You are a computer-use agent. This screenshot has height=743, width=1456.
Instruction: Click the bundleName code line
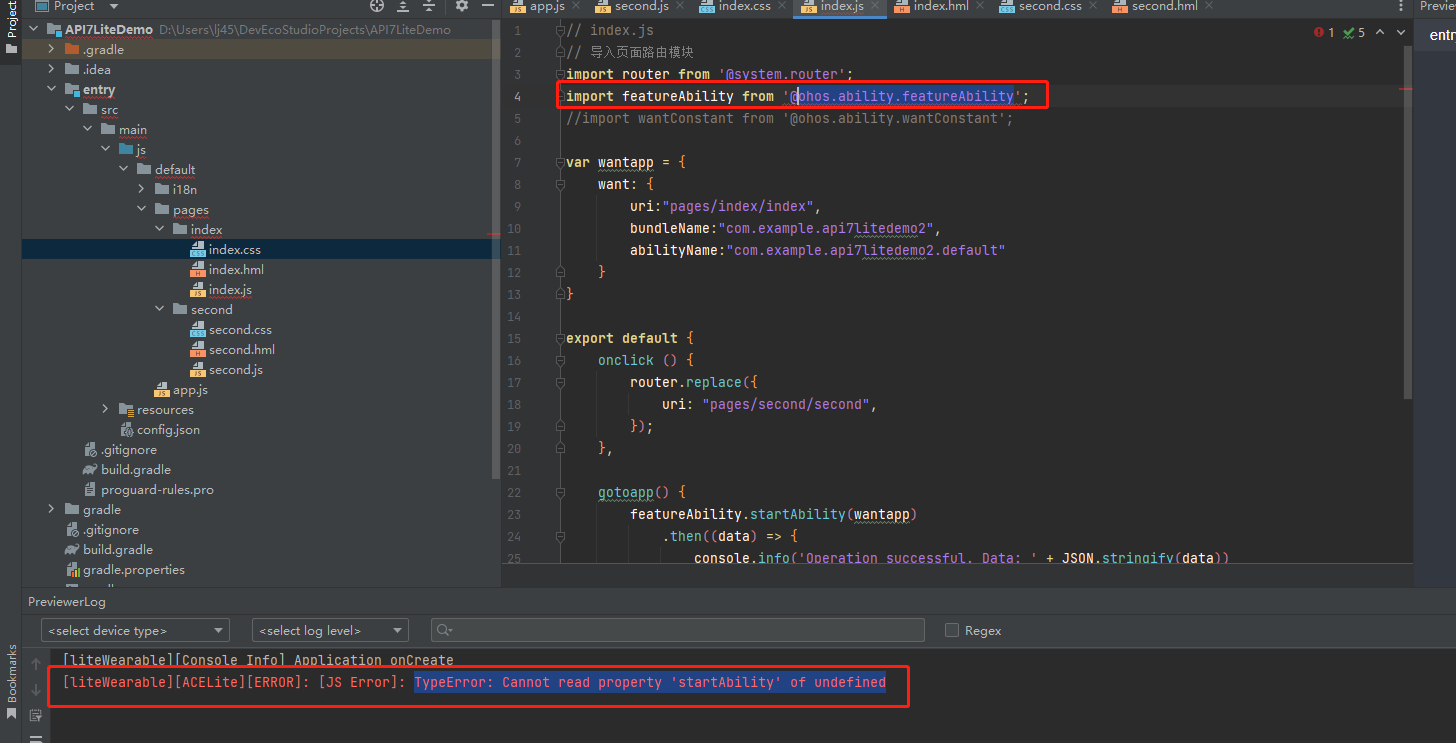(x=786, y=228)
